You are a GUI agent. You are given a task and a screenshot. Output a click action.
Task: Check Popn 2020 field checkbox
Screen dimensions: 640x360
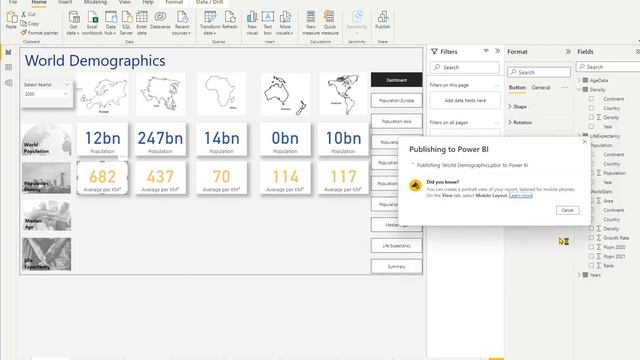tap(591, 247)
